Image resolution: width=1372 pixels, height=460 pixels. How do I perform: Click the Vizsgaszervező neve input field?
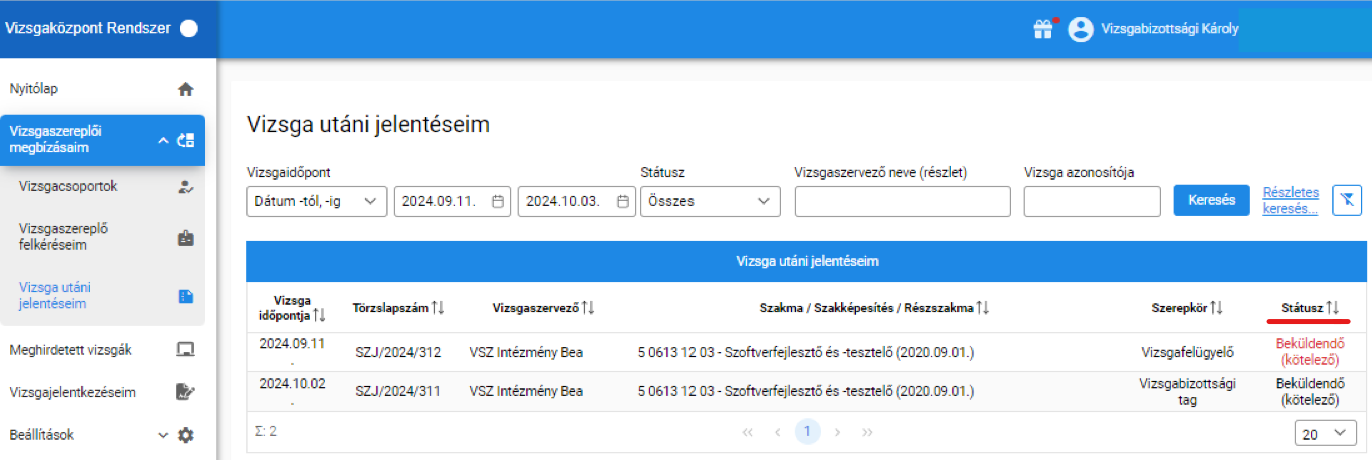pyautogui.click(x=903, y=201)
